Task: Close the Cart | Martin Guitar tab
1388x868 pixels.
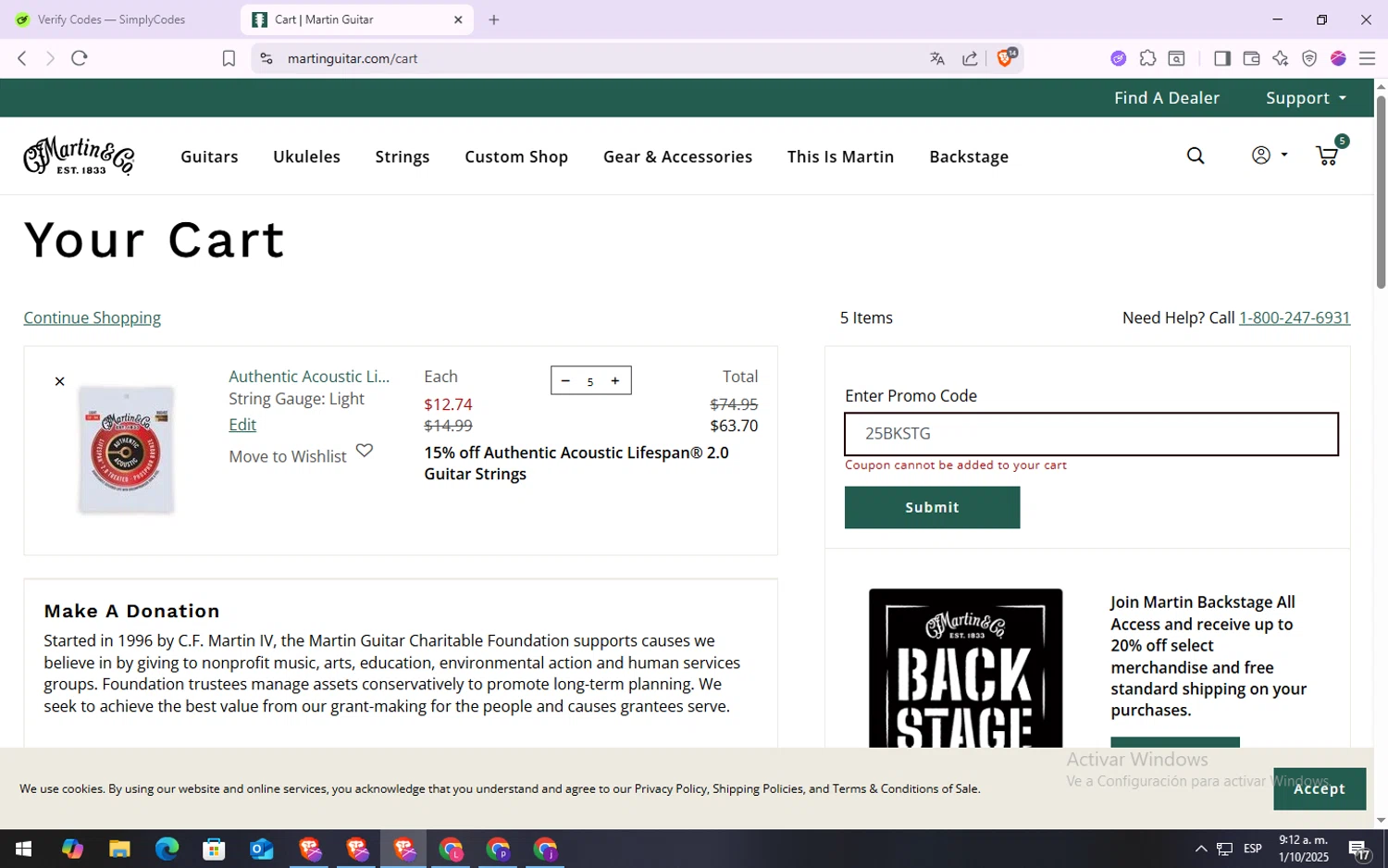Action: point(458,19)
